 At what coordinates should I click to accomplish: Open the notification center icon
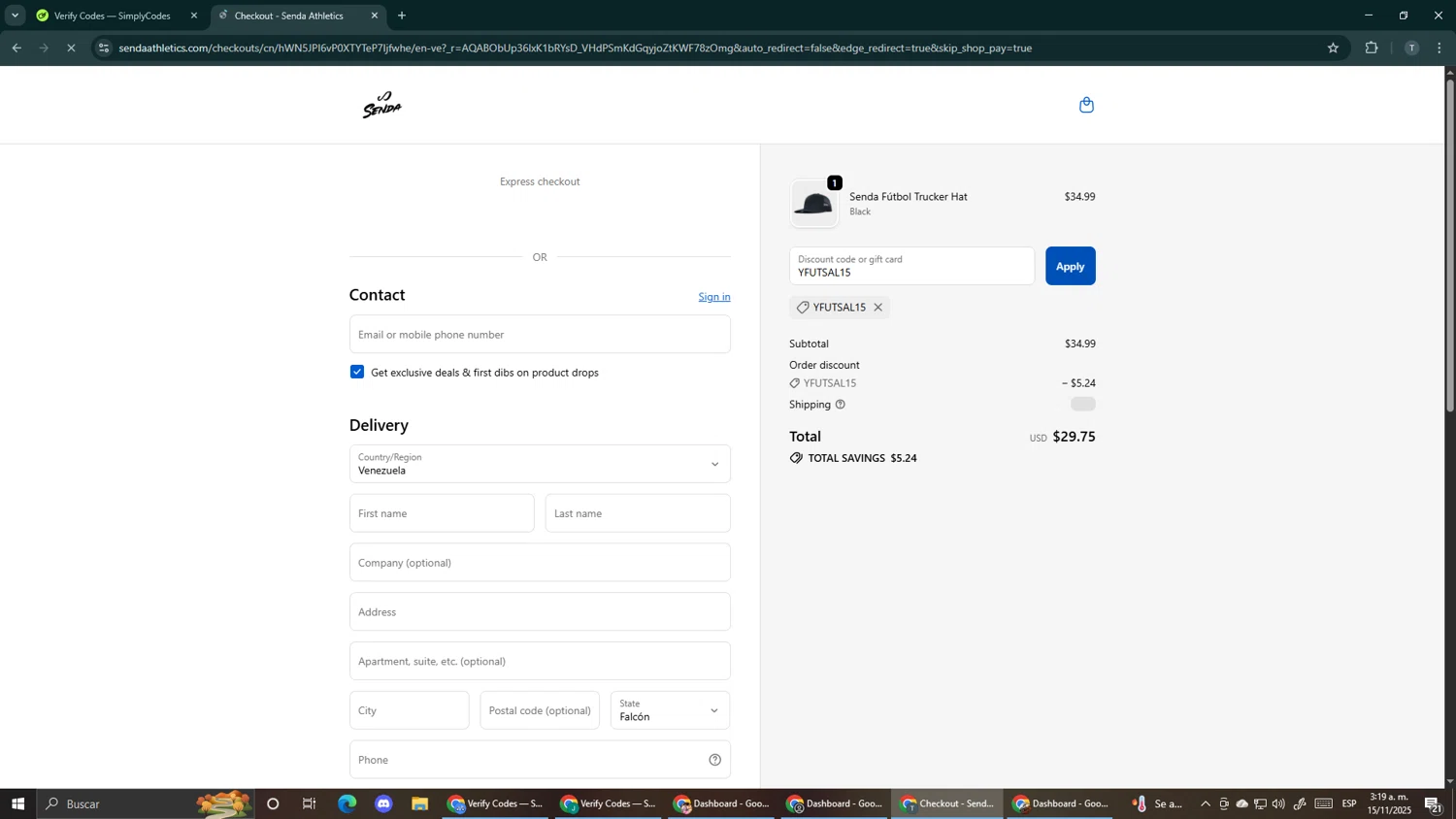pos(1433,803)
